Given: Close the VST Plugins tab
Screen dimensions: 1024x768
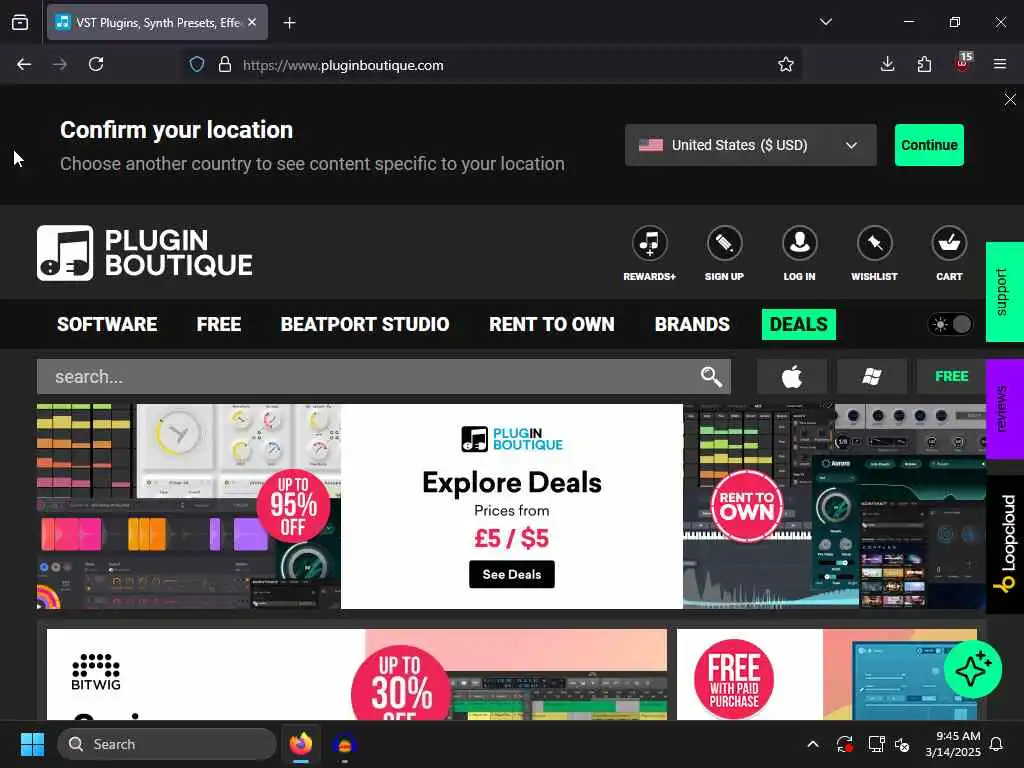Looking at the screenshot, I should point(252,22).
